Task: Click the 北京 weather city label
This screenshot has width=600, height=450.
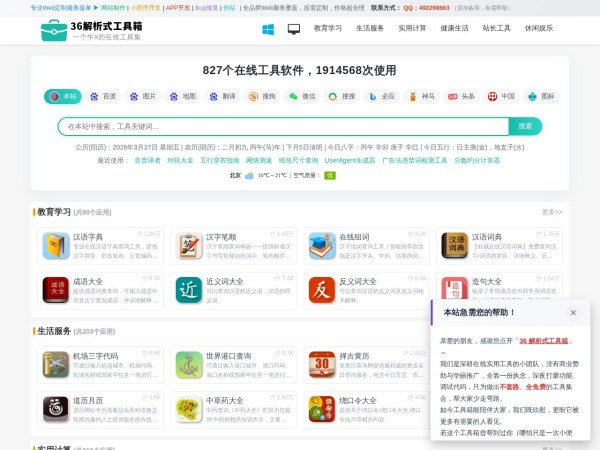Action: pyautogui.click(x=235, y=176)
